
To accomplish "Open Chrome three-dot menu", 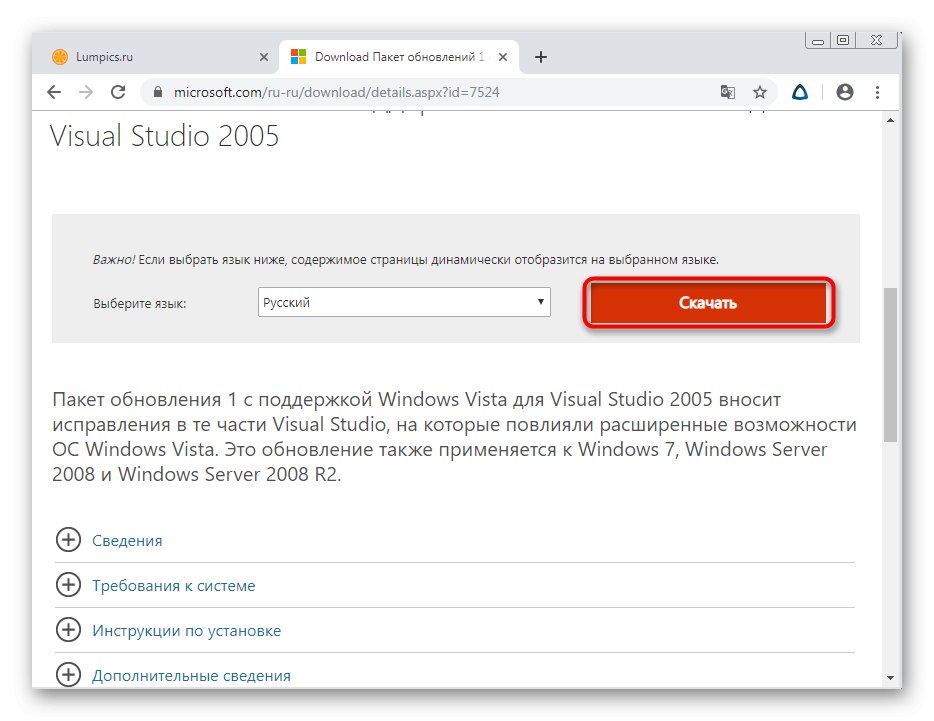I will [877, 92].
